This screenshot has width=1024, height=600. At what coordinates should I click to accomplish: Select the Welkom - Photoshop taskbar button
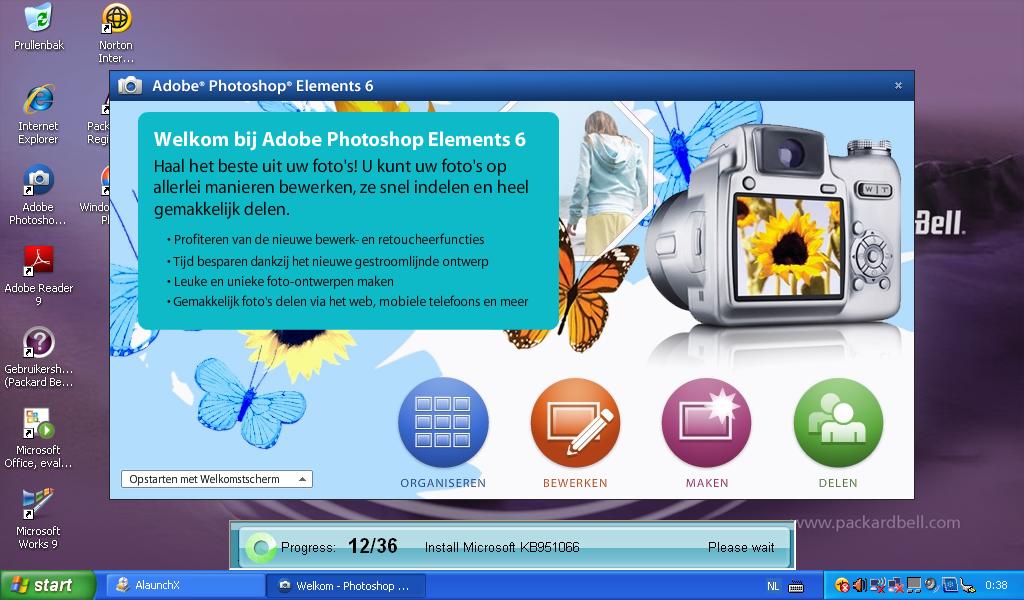(346, 586)
